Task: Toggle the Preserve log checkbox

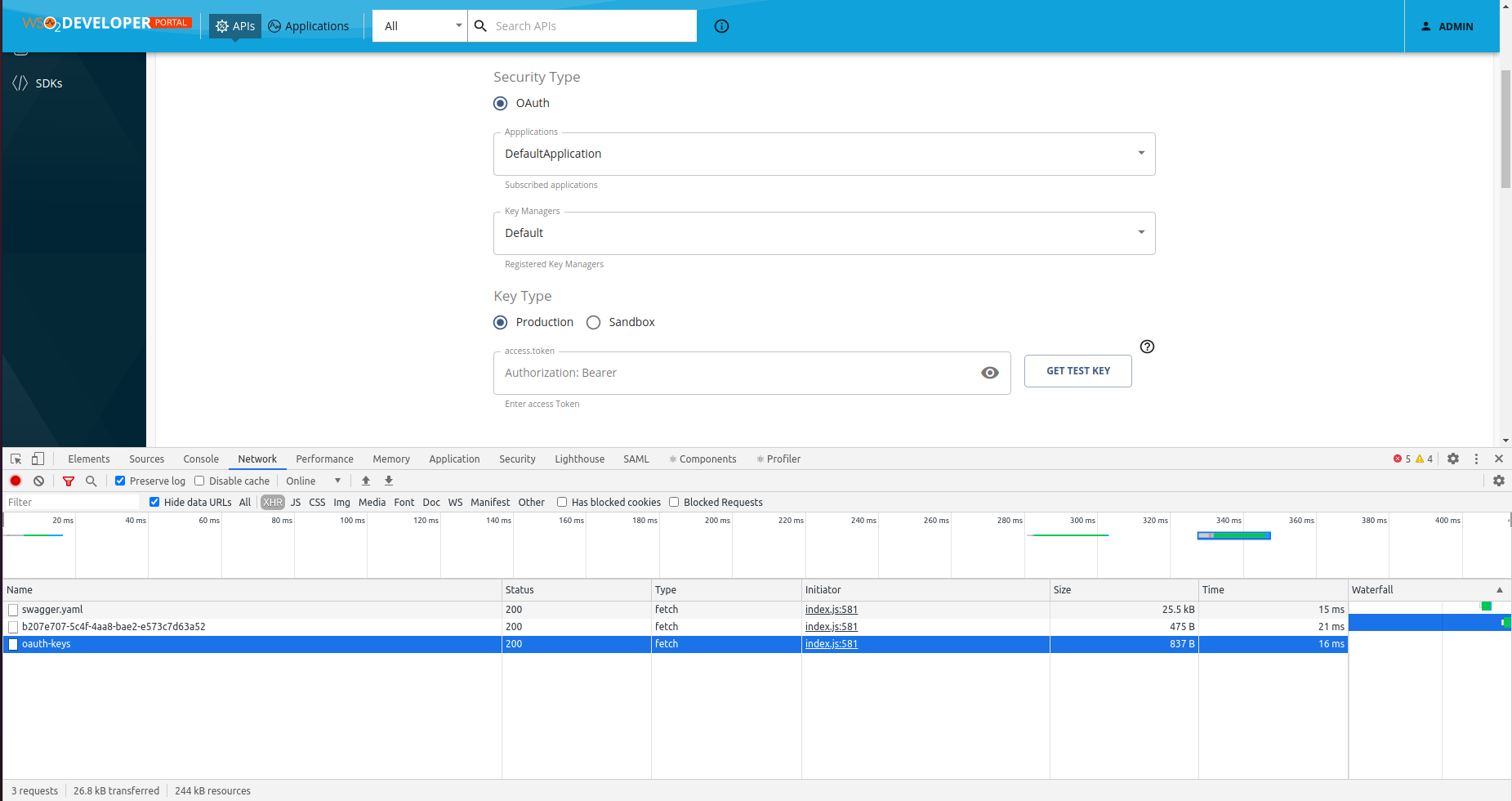Action: coord(120,481)
